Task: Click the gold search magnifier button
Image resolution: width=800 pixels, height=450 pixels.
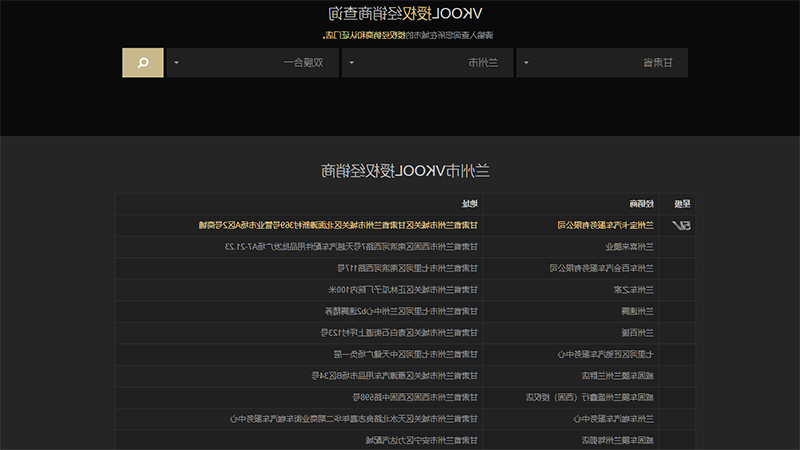Action: point(143,63)
